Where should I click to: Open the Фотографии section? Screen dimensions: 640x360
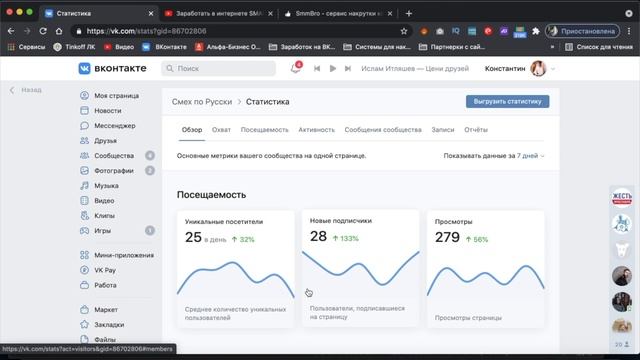coord(114,171)
